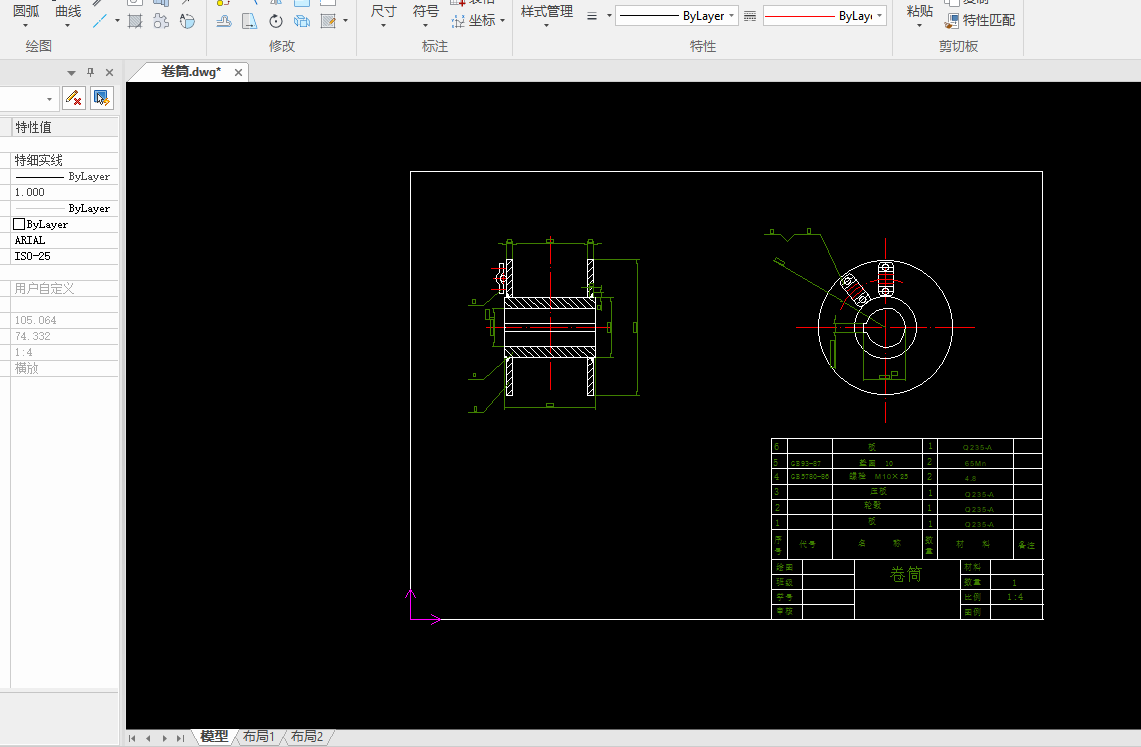Screen dimensions: 1141x747
Task: Open the black ByLayer linetype combo box
Action: tap(677, 16)
